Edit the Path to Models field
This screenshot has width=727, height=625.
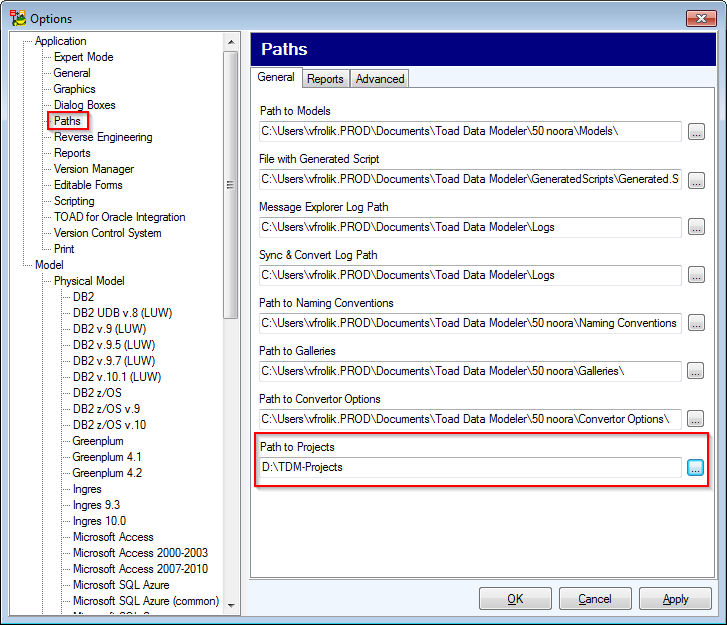(470, 132)
